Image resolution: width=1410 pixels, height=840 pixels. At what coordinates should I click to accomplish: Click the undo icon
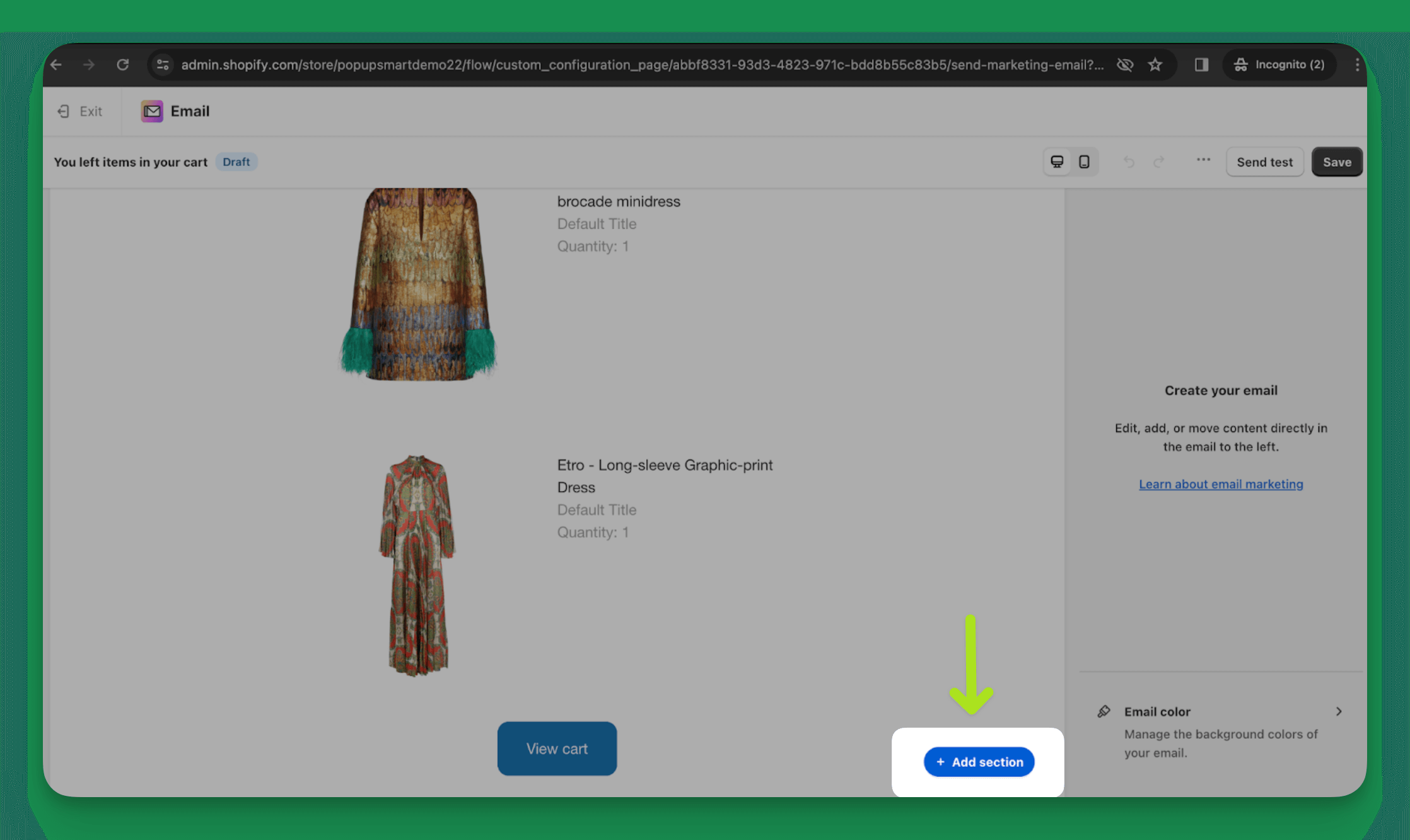point(1127,162)
